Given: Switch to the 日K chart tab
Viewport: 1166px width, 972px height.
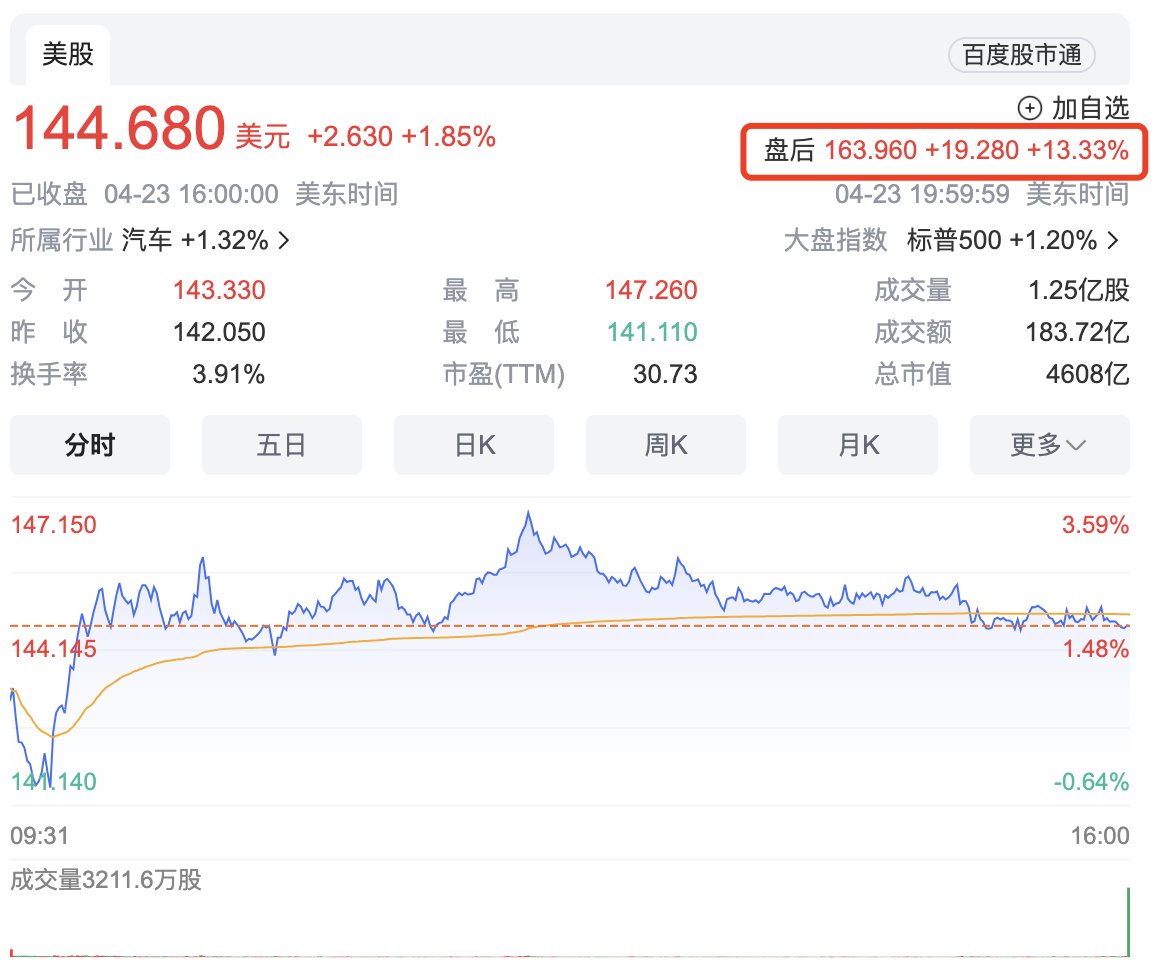Looking at the screenshot, I should (473, 445).
